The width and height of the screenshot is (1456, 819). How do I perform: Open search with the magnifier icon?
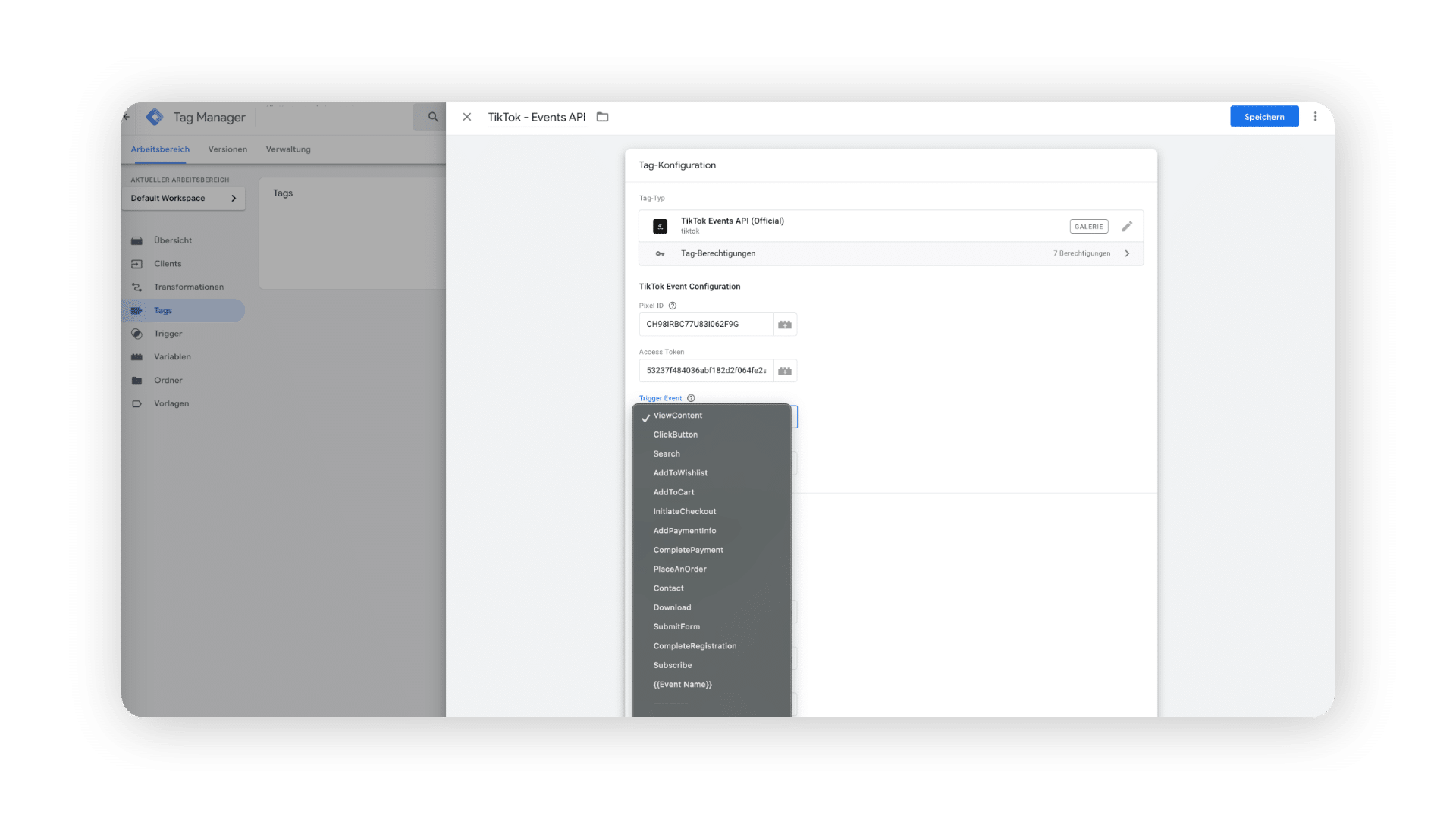pos(433,117)
